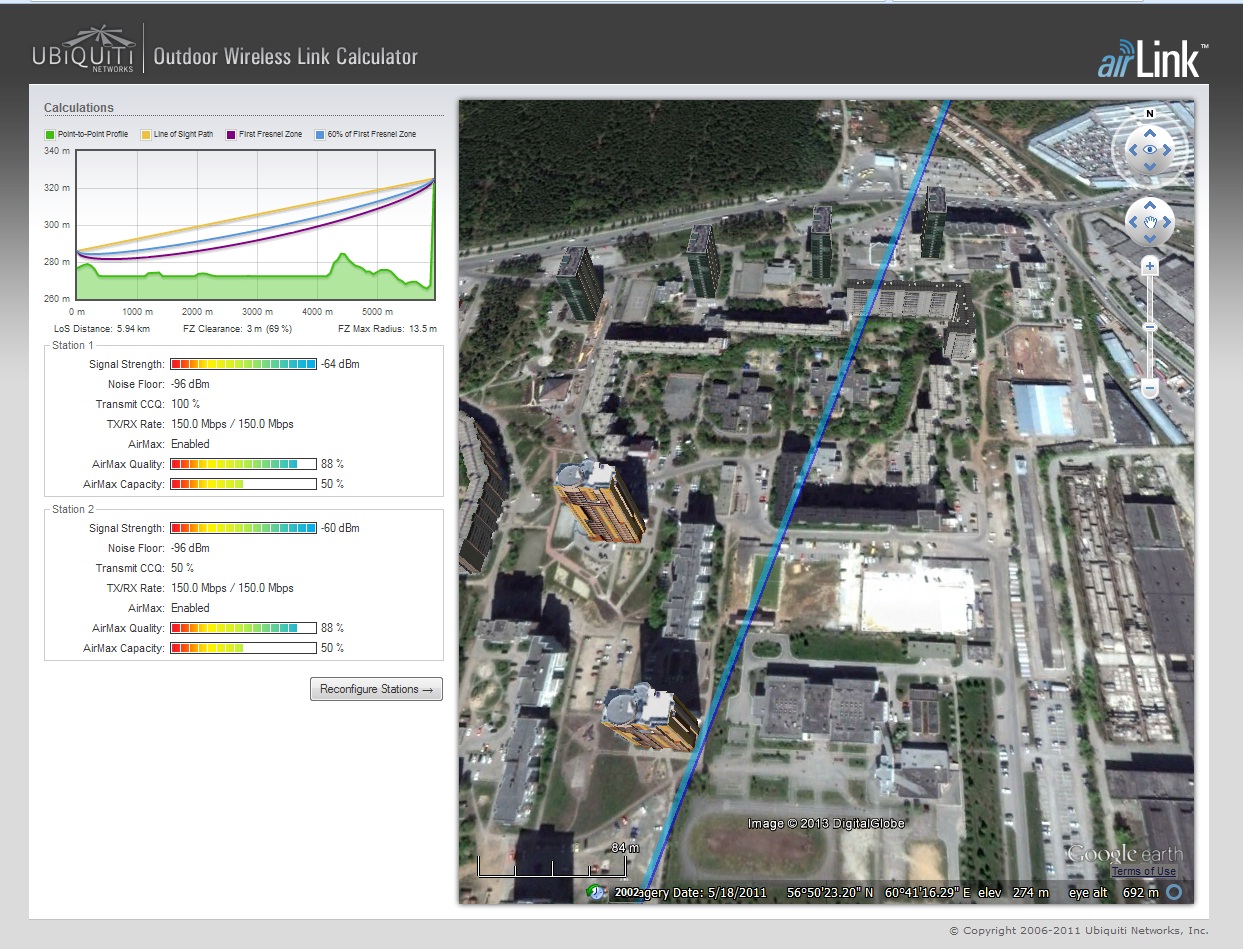The width and height of the screenshot is (1243, 949).
Task: Pan map right with move joystick arrow
Action: tap(1167, 222)
